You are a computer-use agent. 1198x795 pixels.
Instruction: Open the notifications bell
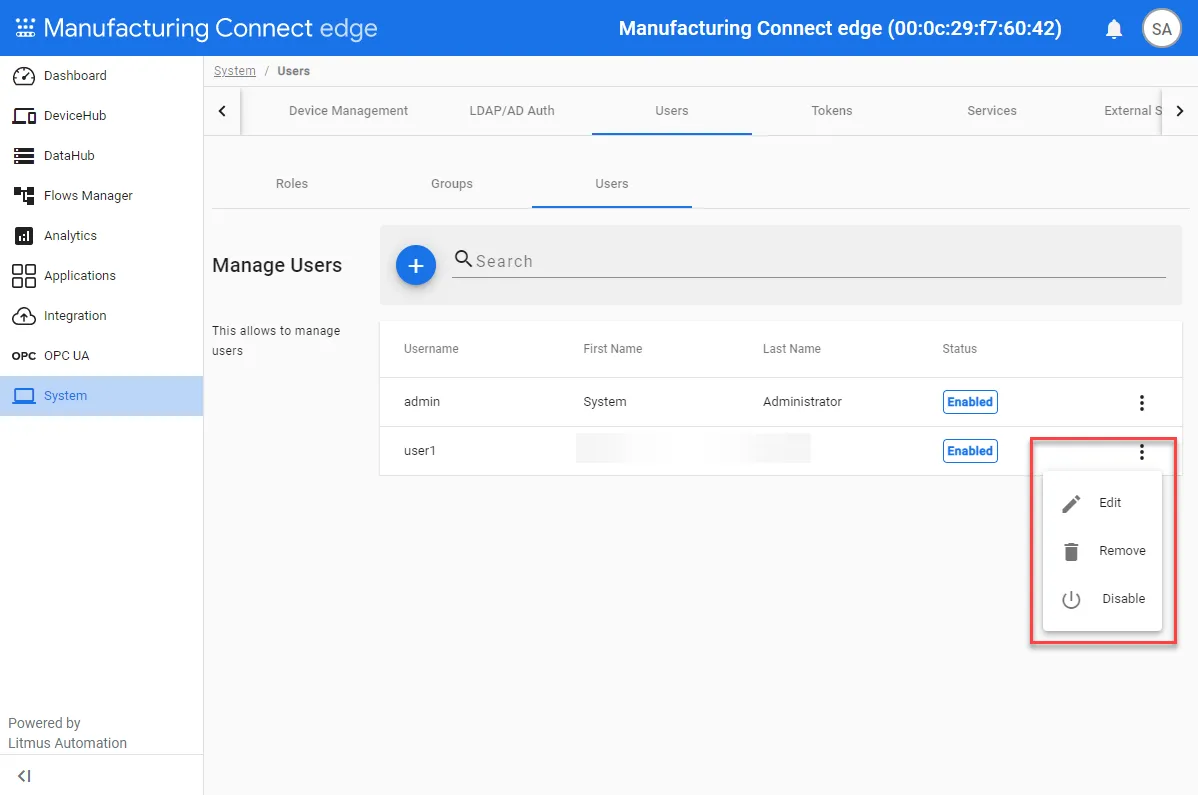point(1114,29)
